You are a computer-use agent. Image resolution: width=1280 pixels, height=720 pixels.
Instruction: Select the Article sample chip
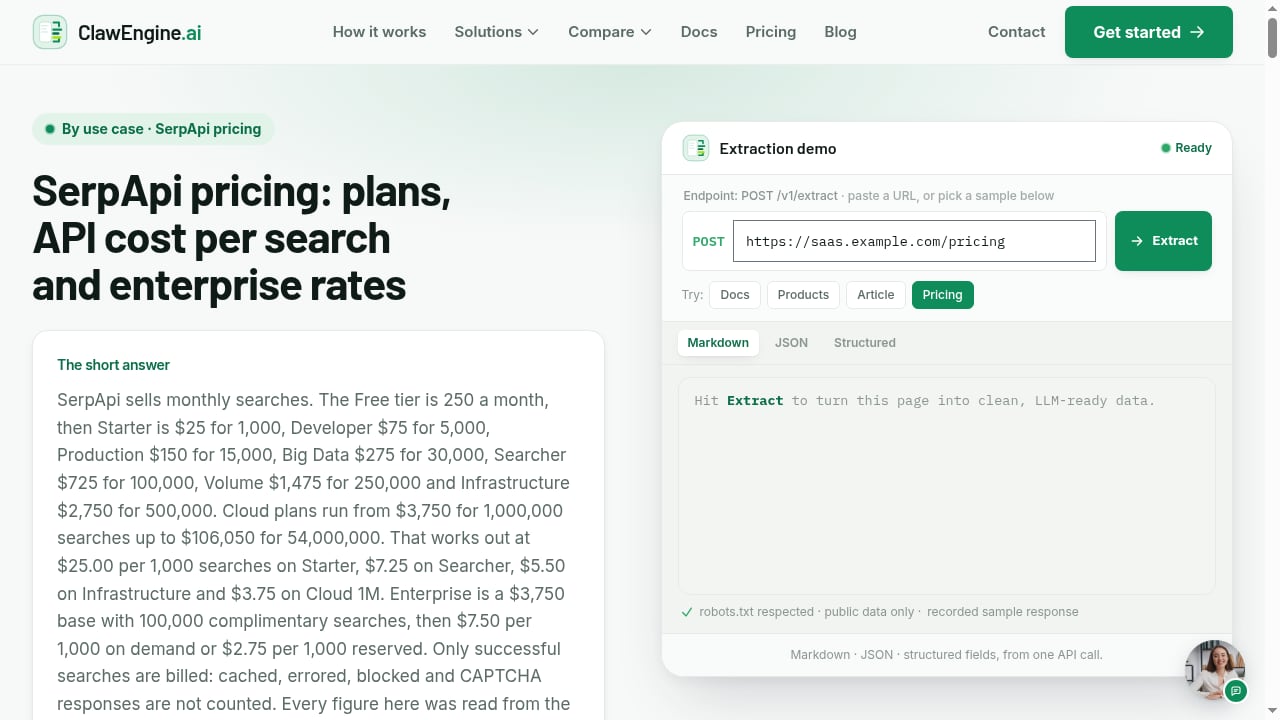click(876, 295)
